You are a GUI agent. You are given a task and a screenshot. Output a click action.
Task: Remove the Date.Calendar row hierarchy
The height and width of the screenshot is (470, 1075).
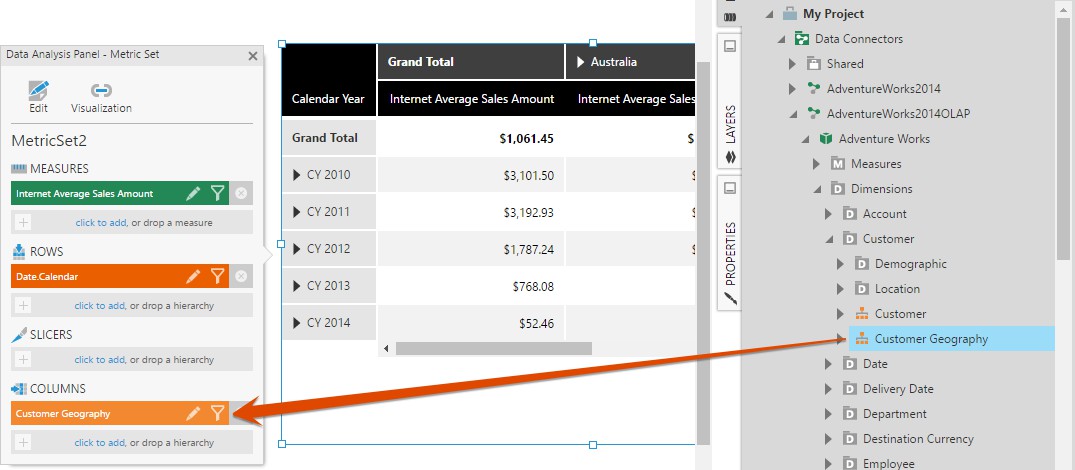pos(241,276)
